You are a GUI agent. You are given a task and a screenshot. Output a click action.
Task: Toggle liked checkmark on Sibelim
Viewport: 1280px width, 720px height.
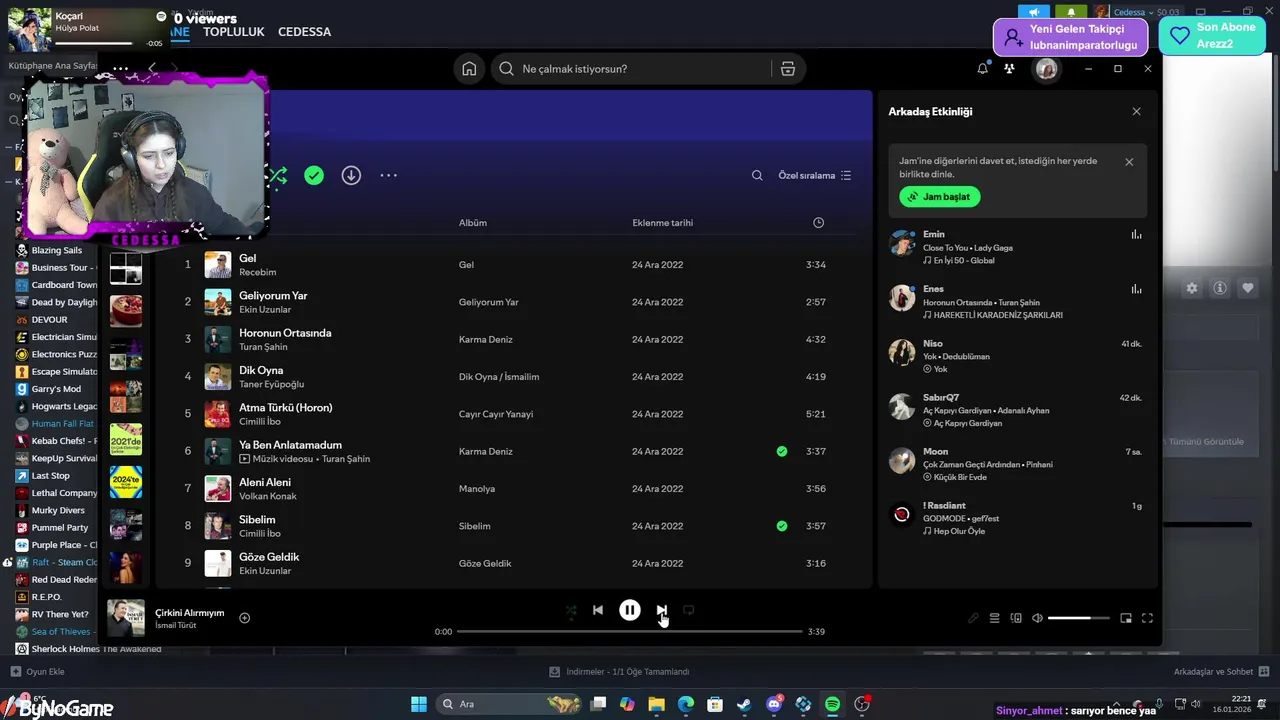[x=782, y=526]
